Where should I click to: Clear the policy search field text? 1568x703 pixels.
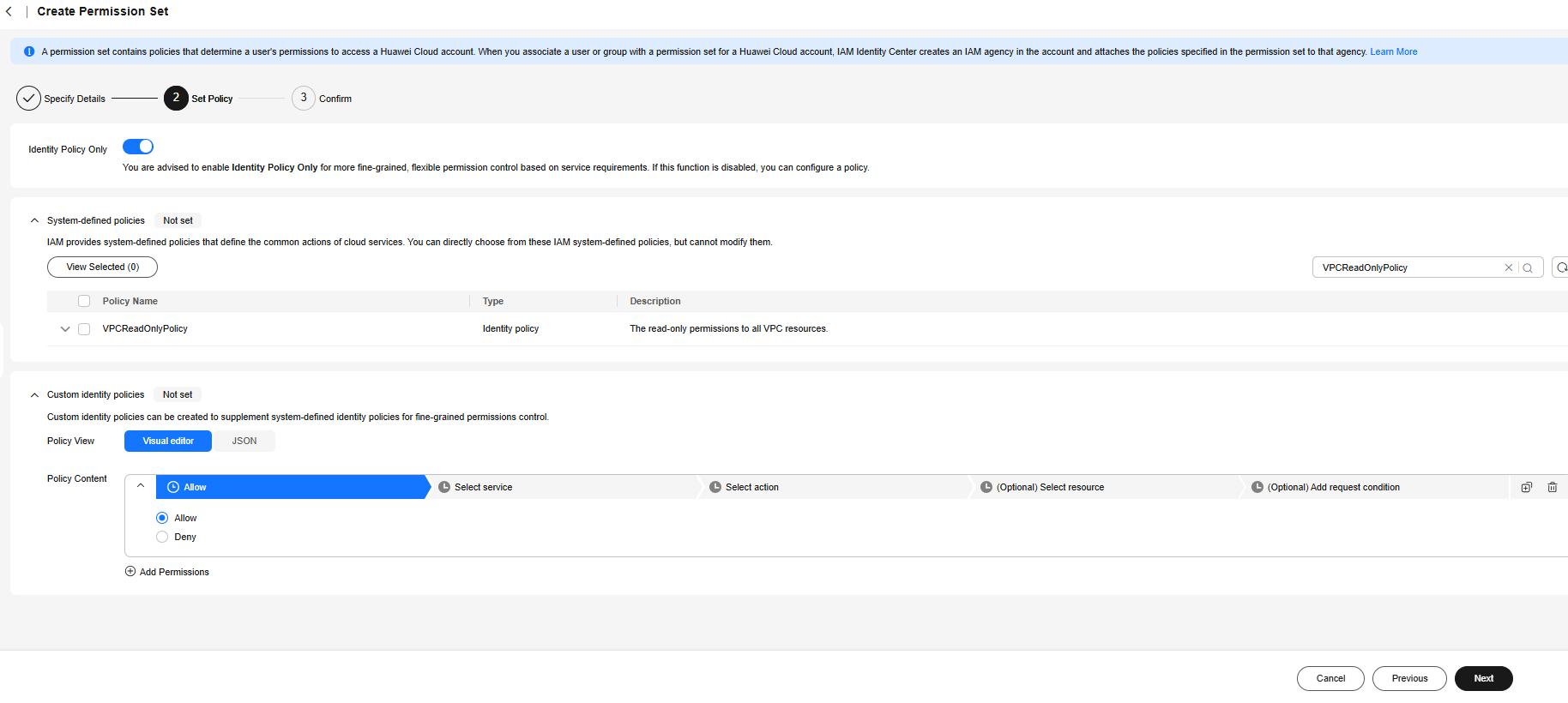pyautogui.click(x=1508, y=267)
